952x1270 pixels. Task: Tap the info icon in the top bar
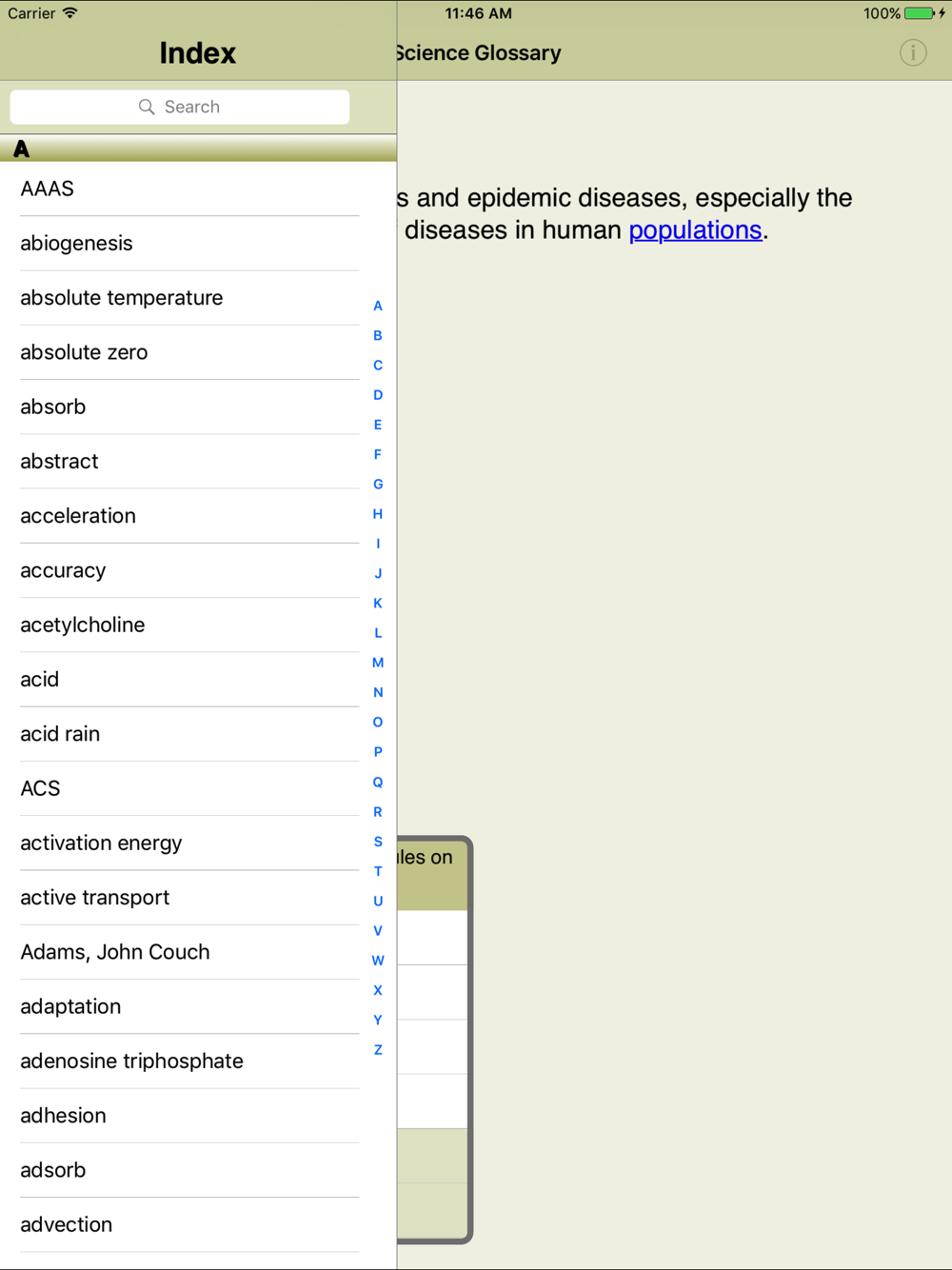point(912,53)
